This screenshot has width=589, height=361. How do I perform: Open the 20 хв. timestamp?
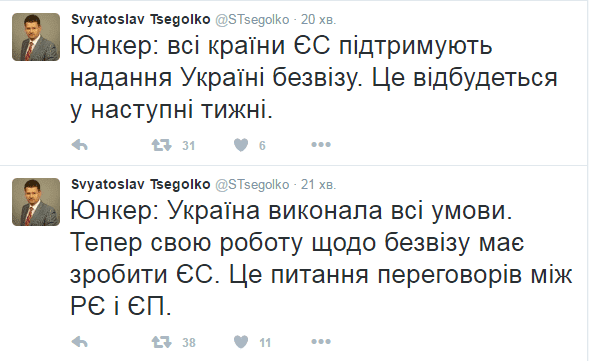click(x=318, y=20)
